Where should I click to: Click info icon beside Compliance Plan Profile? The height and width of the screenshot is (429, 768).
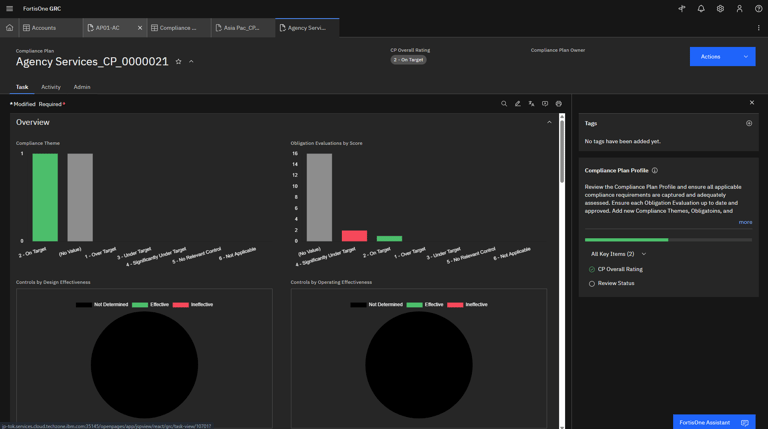click(655, 170)
